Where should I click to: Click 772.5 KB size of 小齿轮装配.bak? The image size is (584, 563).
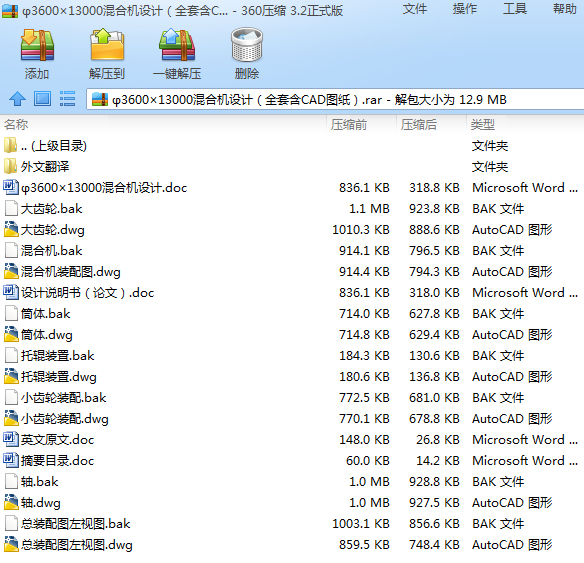364,398
